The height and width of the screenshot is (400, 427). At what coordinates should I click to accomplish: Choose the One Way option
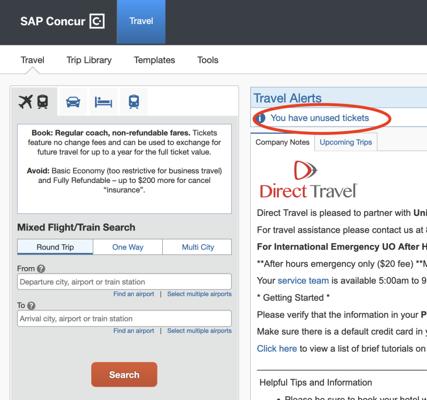pos(128,247)
